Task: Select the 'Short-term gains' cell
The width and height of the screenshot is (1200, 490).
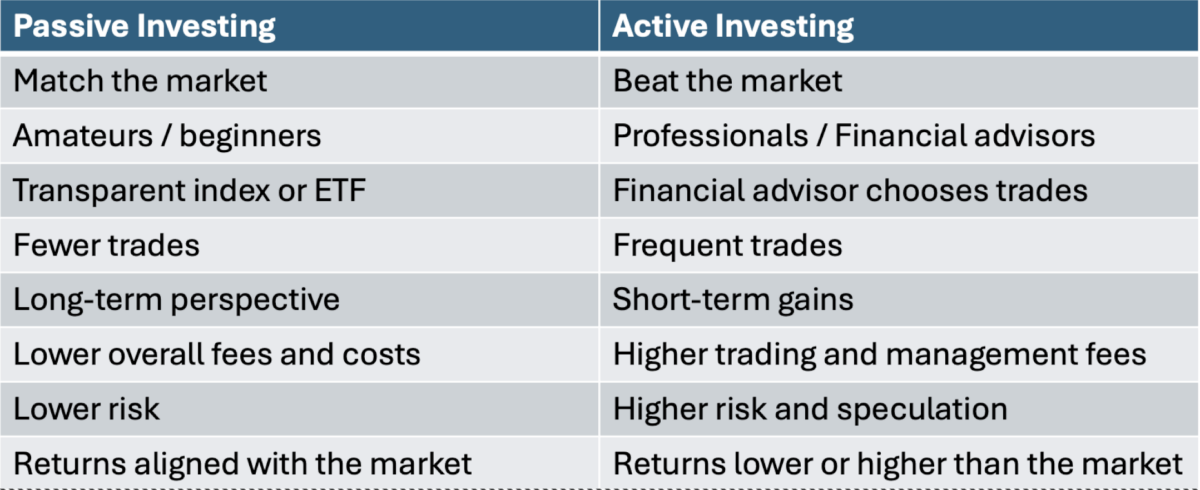Action: (900, 299)
